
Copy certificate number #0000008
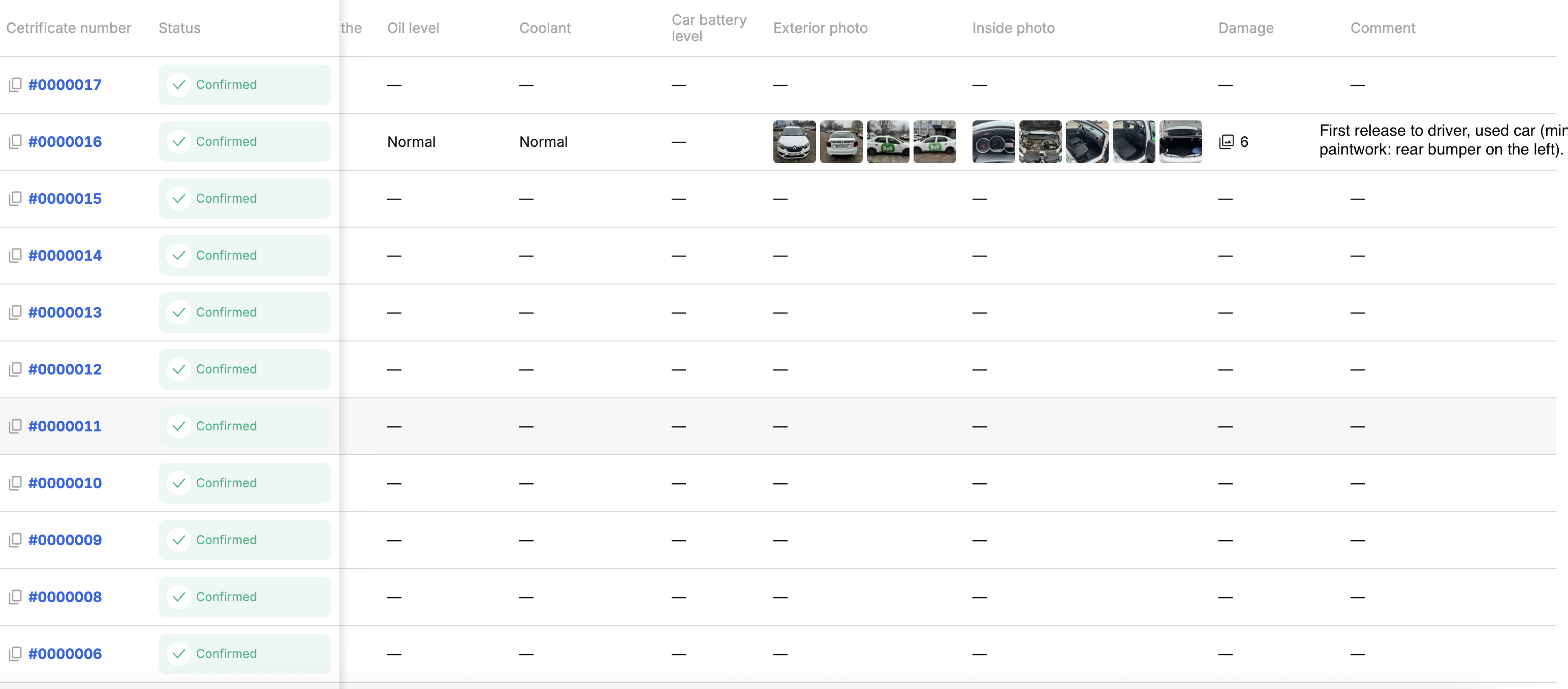pyautogui.click(x=15, y=597)
